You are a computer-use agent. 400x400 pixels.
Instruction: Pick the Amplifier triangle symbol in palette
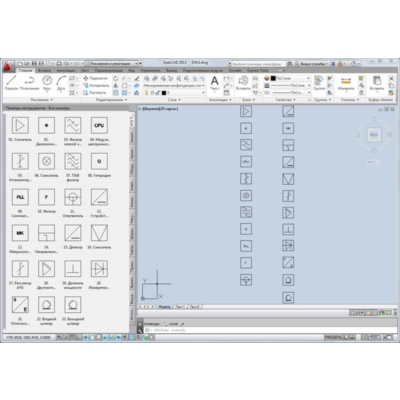(20, 125)
